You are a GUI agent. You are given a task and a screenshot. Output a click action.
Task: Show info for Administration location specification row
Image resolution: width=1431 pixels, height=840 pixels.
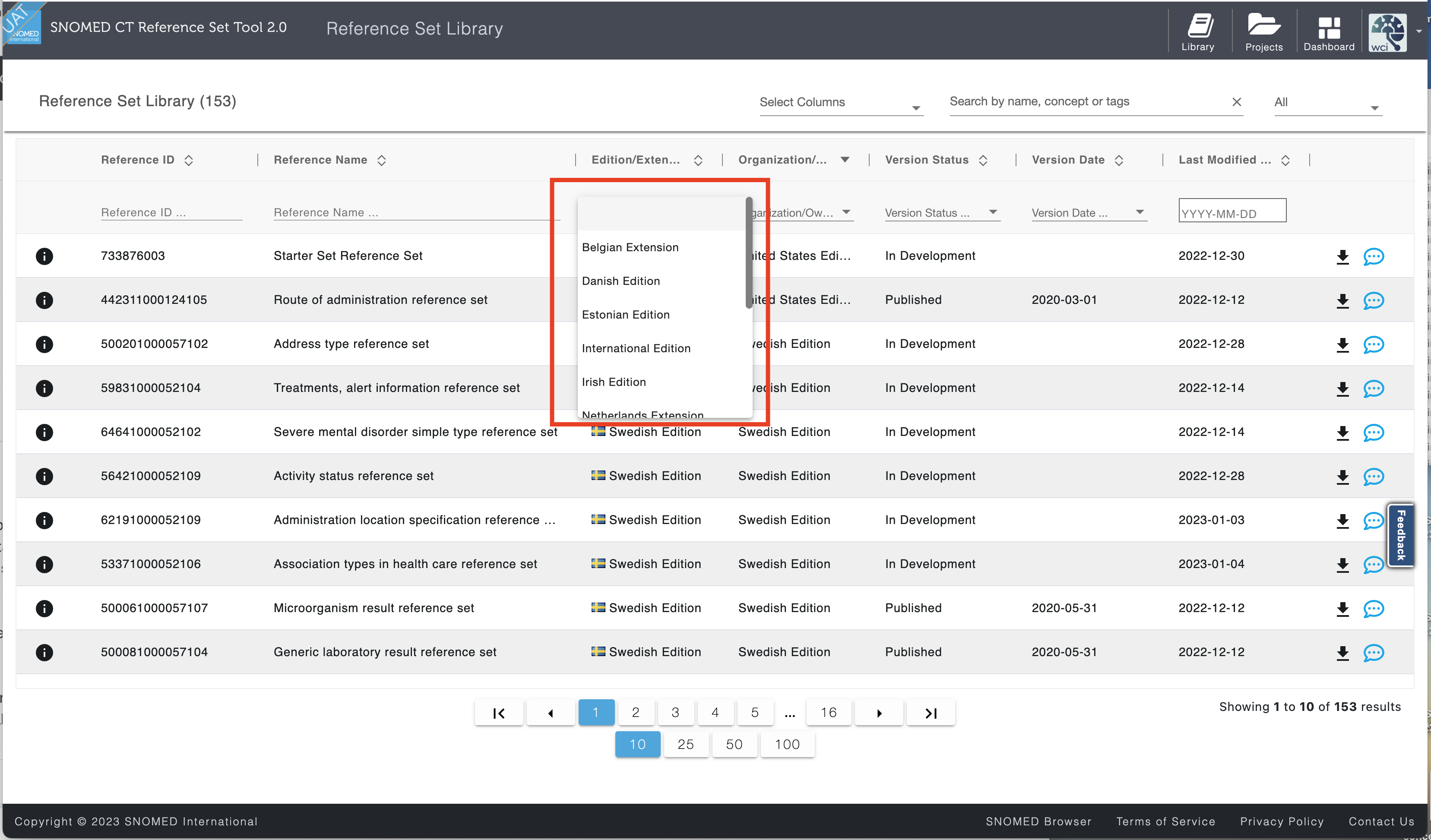click(x=44, y=520)
